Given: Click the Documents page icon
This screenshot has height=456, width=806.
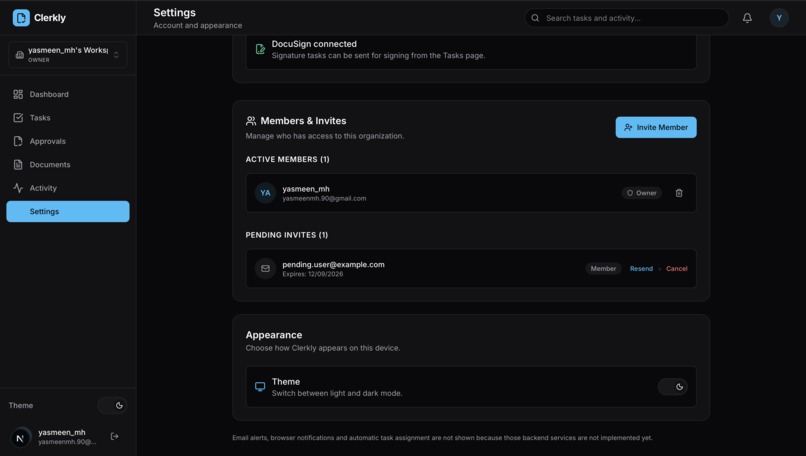Looking at the screenshot, I should (x=18, y=165).
